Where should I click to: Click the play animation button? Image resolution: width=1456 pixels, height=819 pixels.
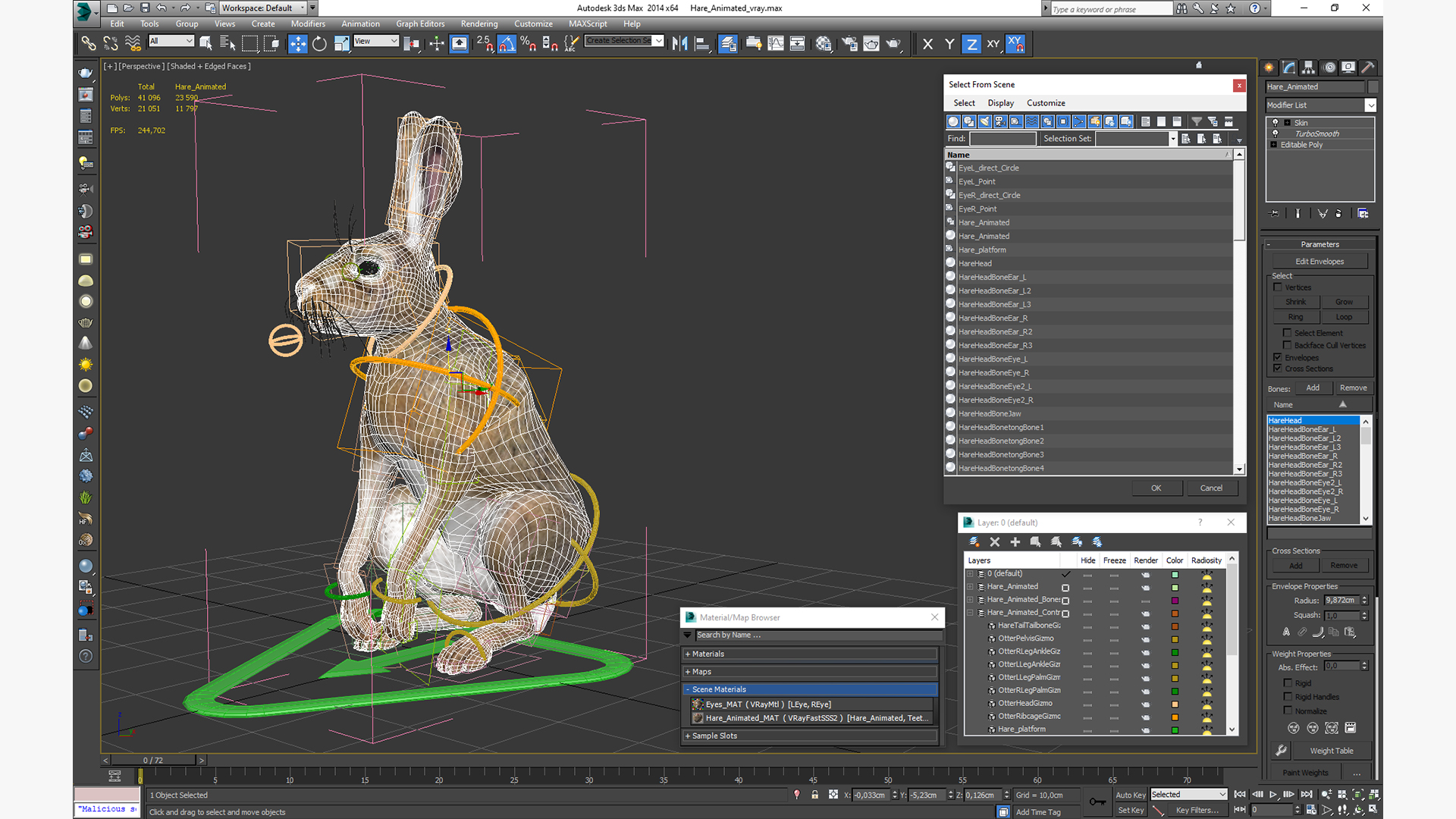1273,795
